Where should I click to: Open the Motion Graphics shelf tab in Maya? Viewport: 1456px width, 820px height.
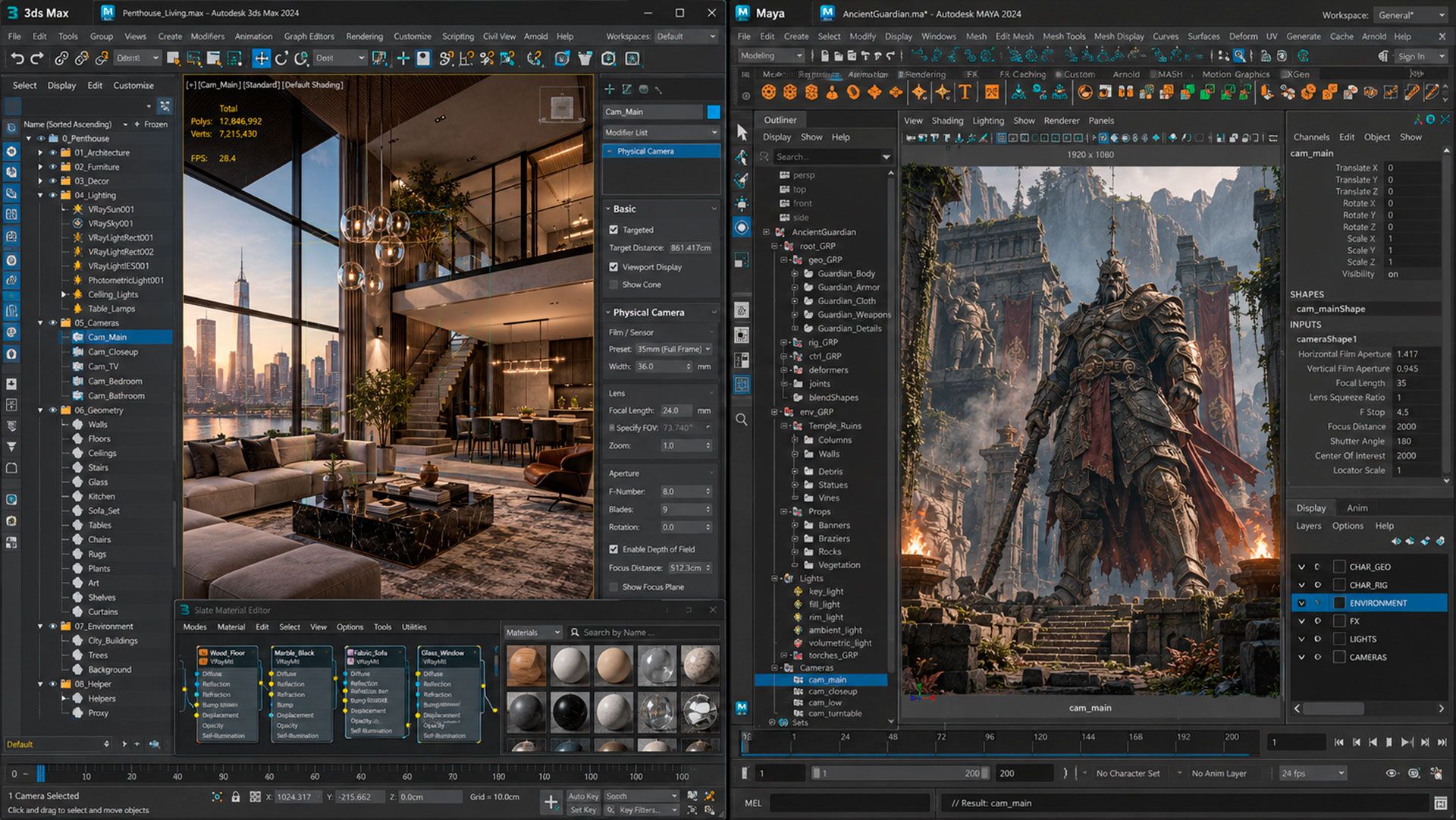point(1235,74)
